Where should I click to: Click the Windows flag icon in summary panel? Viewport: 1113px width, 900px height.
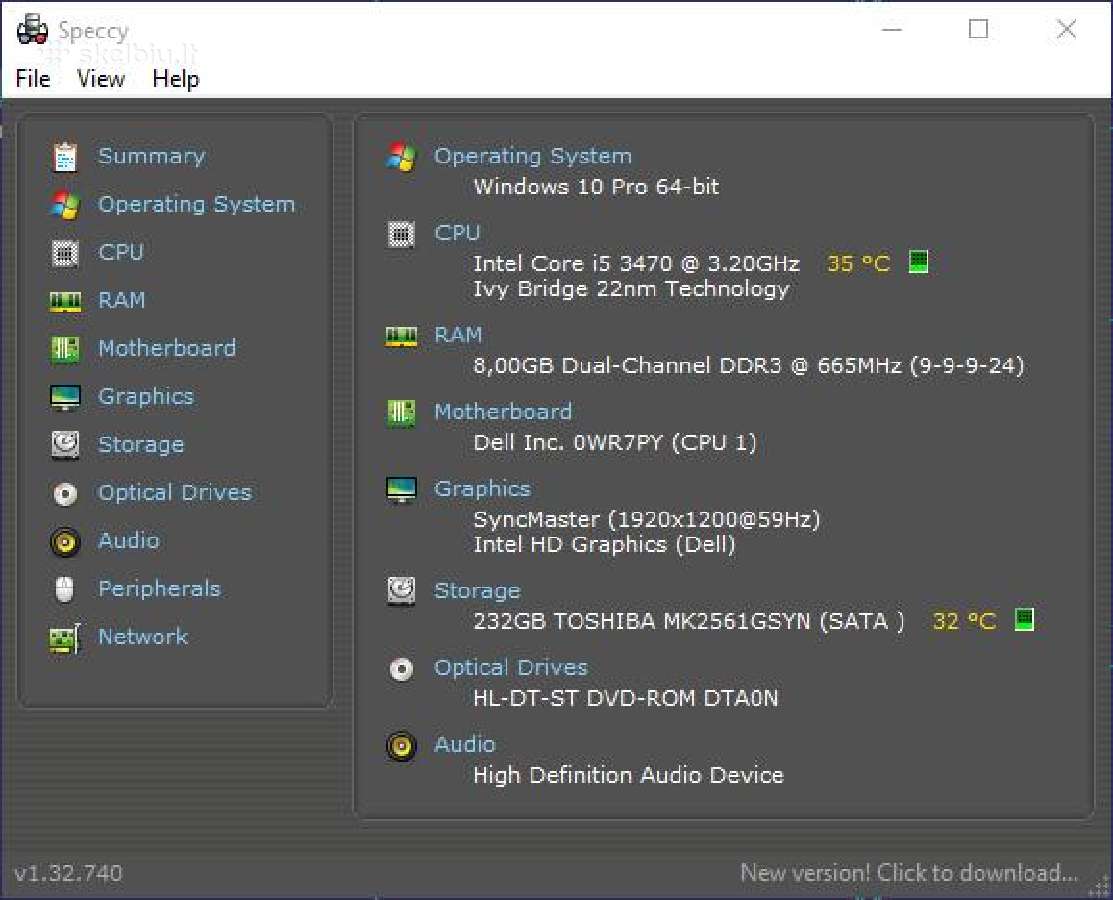tap(401, 156)
